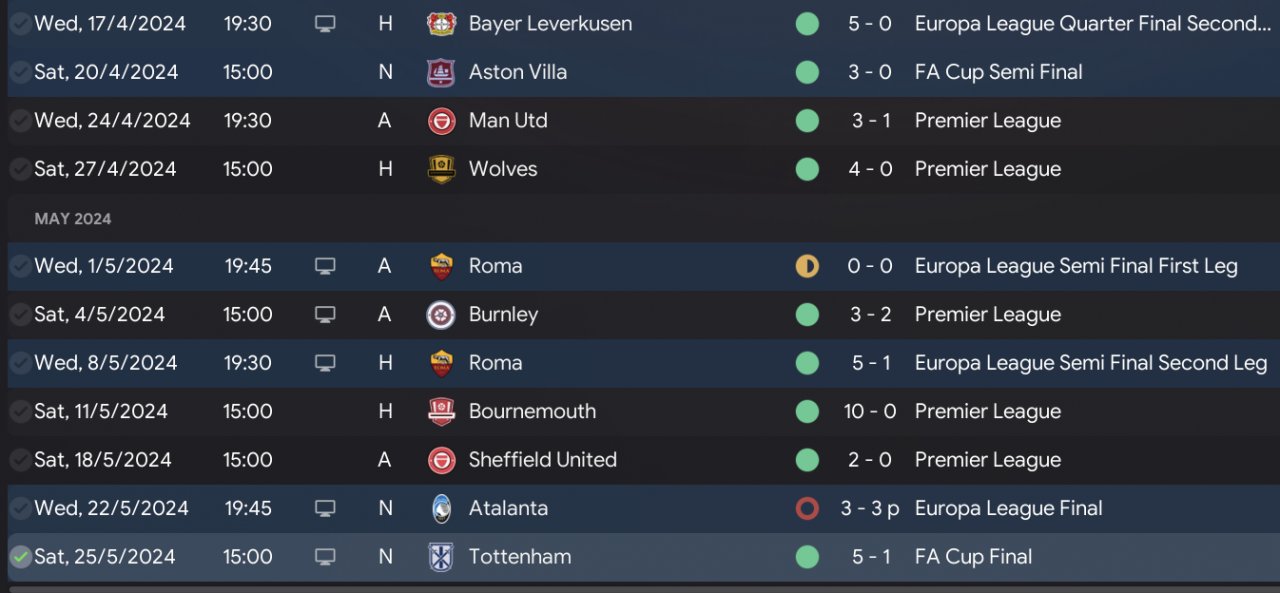Click the Tottenham club badge icon
Viewport: 1280px width, 593px height.
tap(441, 557)
